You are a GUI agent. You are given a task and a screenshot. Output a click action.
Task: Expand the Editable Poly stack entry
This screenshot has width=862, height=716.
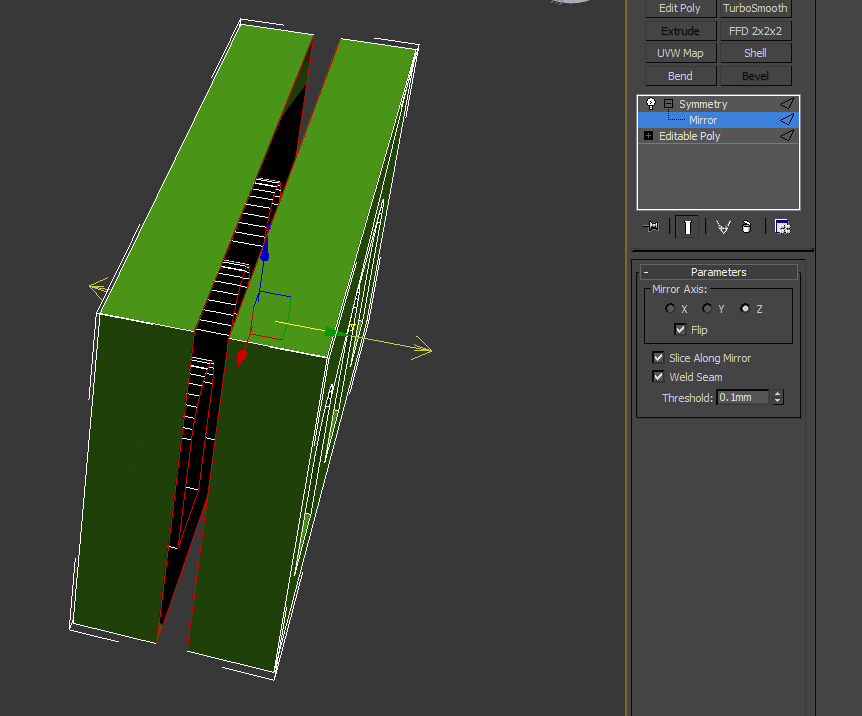[x=649, y=136]
